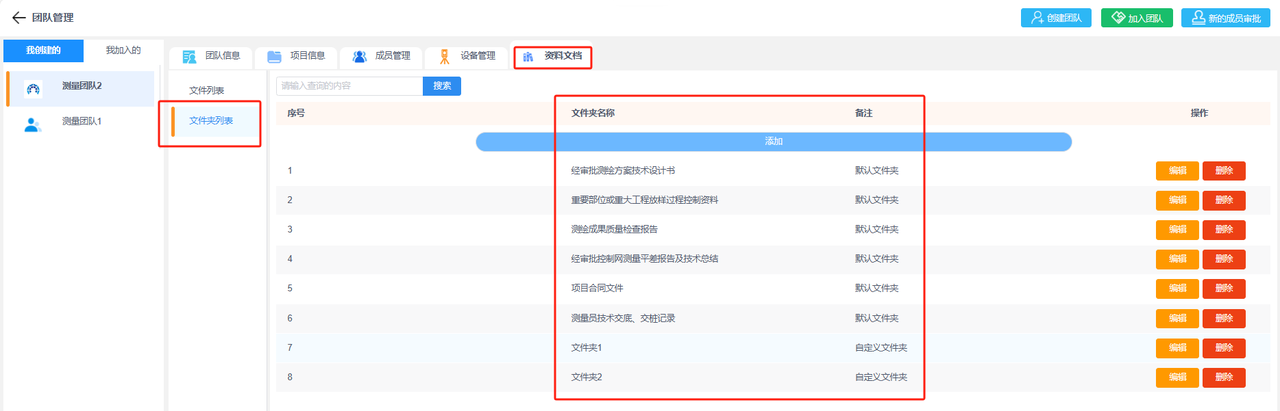The width and height of the screenshot is (1280, 411).
Task: Click the 设备管理 instrument icon
Action: 444,57
